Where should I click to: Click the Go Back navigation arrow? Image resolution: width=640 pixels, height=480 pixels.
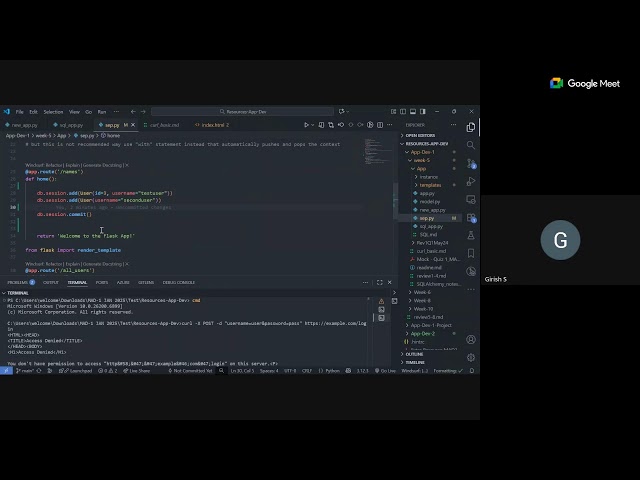133,112
